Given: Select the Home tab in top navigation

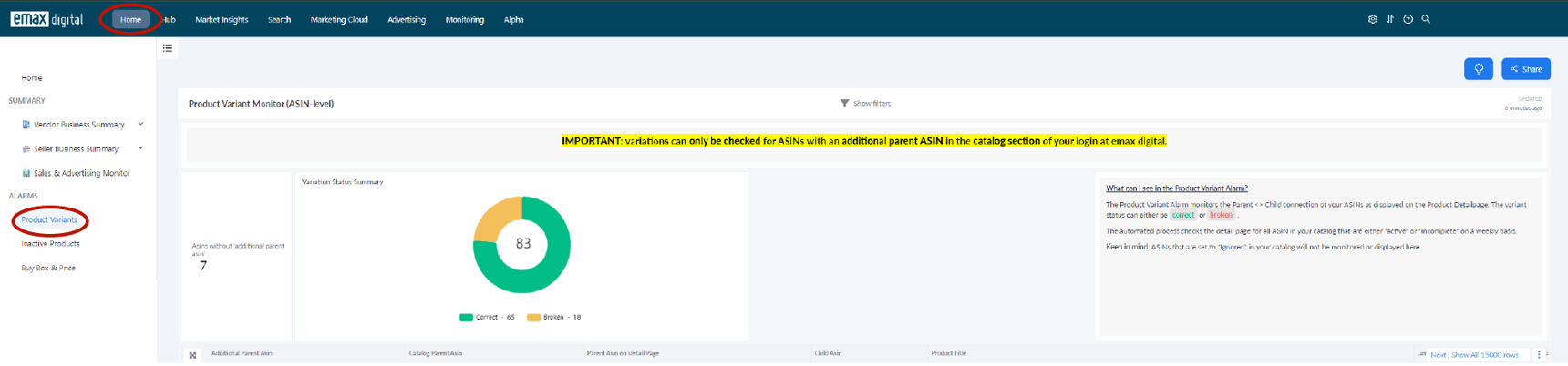Looking at the screenshot, I should [130, 19].
